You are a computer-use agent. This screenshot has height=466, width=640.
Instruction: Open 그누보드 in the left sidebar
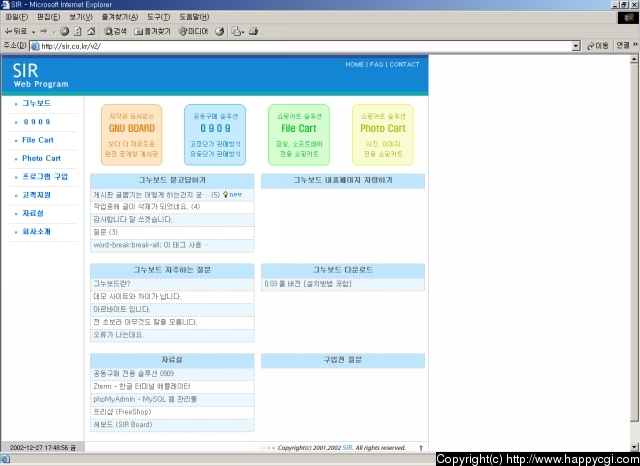pyautogui.click(x=36, y=103)
